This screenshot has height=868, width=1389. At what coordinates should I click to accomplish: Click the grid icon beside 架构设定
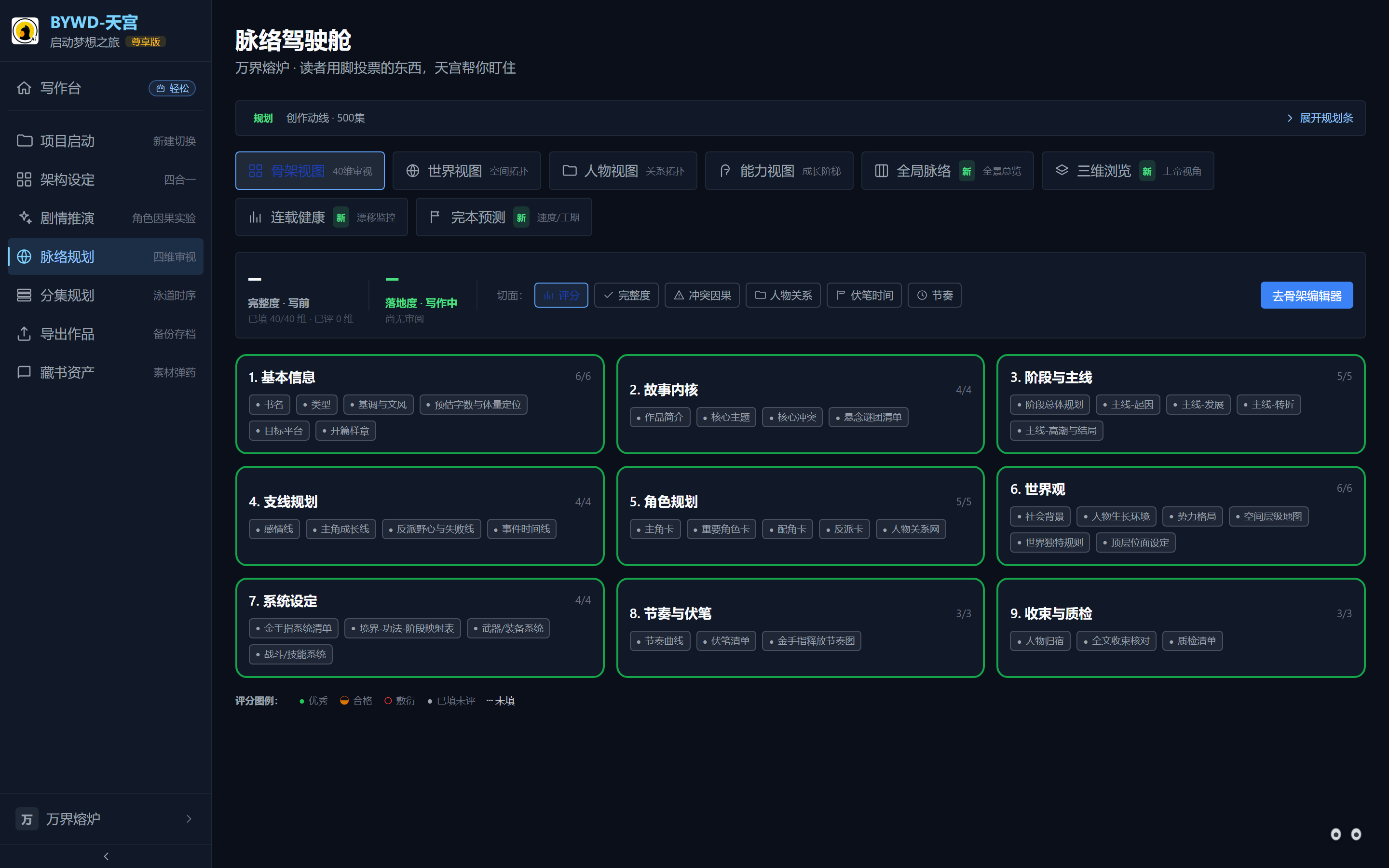(24, 180)
